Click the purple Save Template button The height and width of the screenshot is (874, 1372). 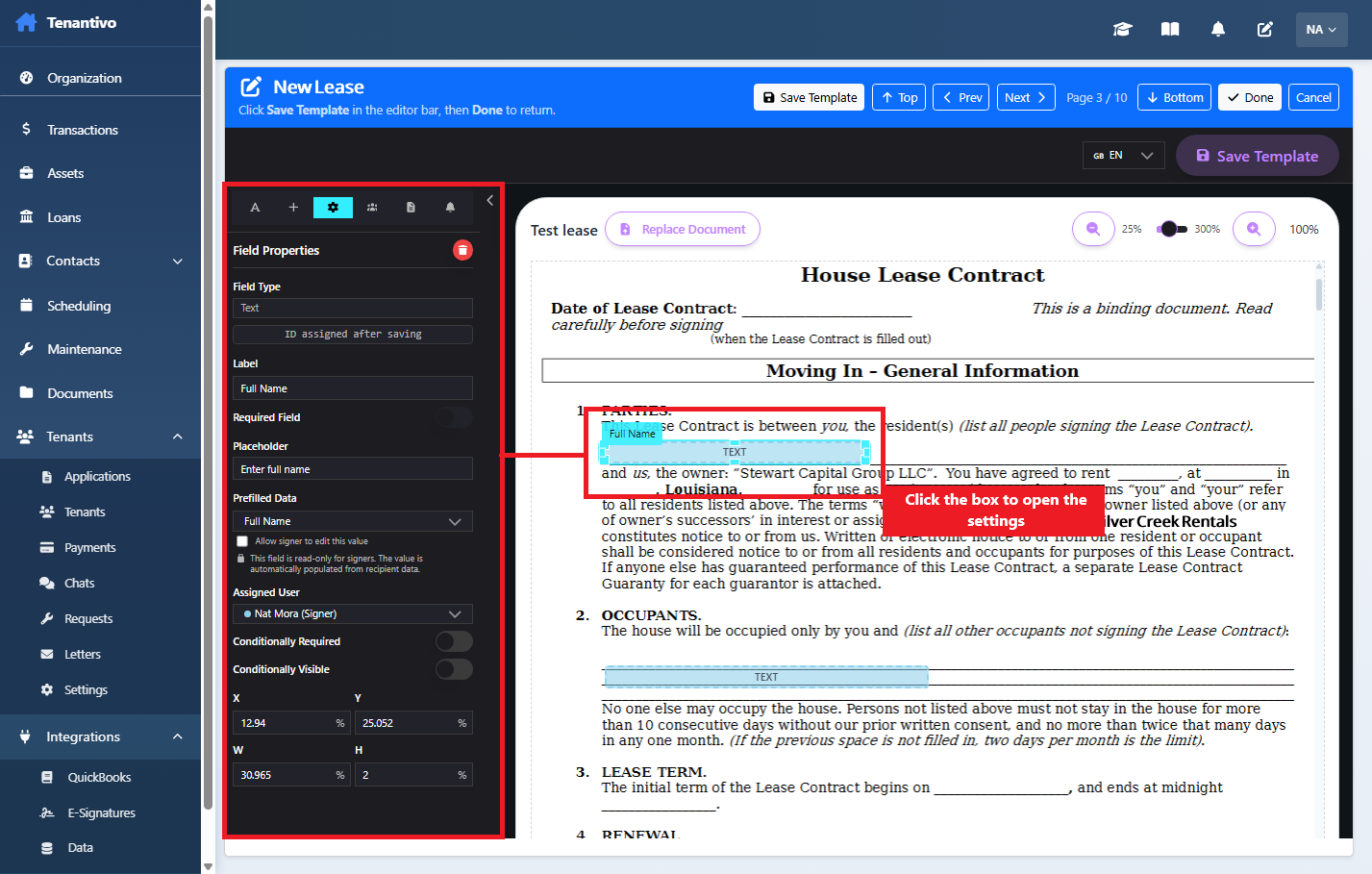(x=1257, y=156)
